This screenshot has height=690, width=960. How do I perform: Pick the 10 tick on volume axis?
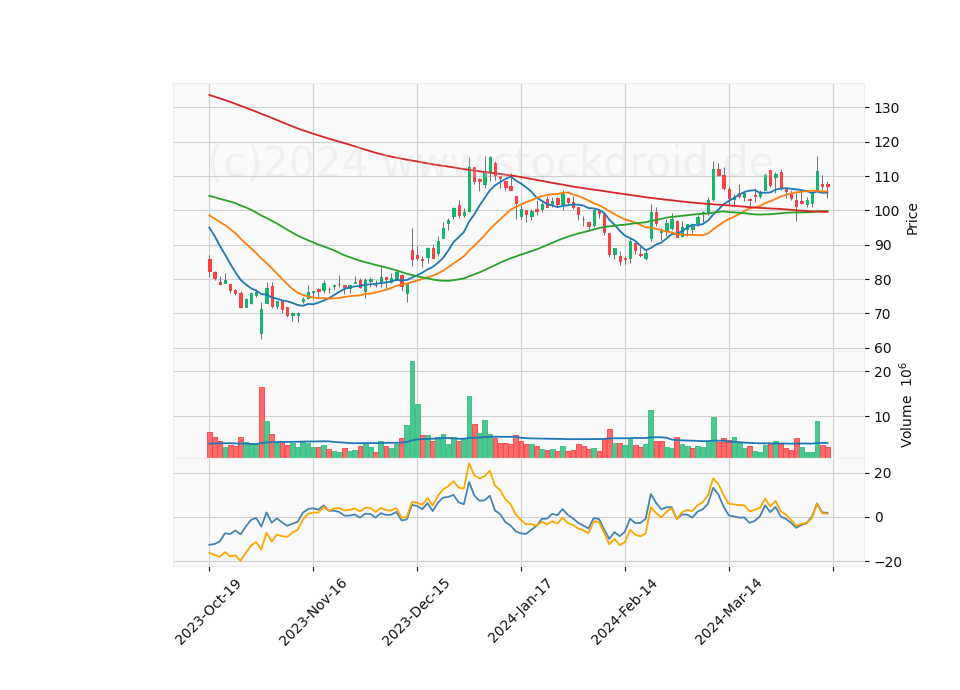coord(883,418)
